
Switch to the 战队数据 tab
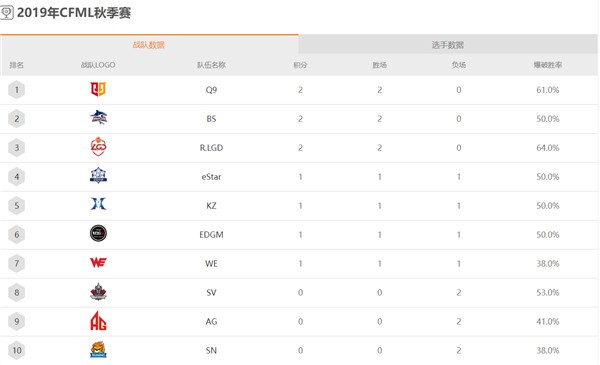[x=149, y=45]
